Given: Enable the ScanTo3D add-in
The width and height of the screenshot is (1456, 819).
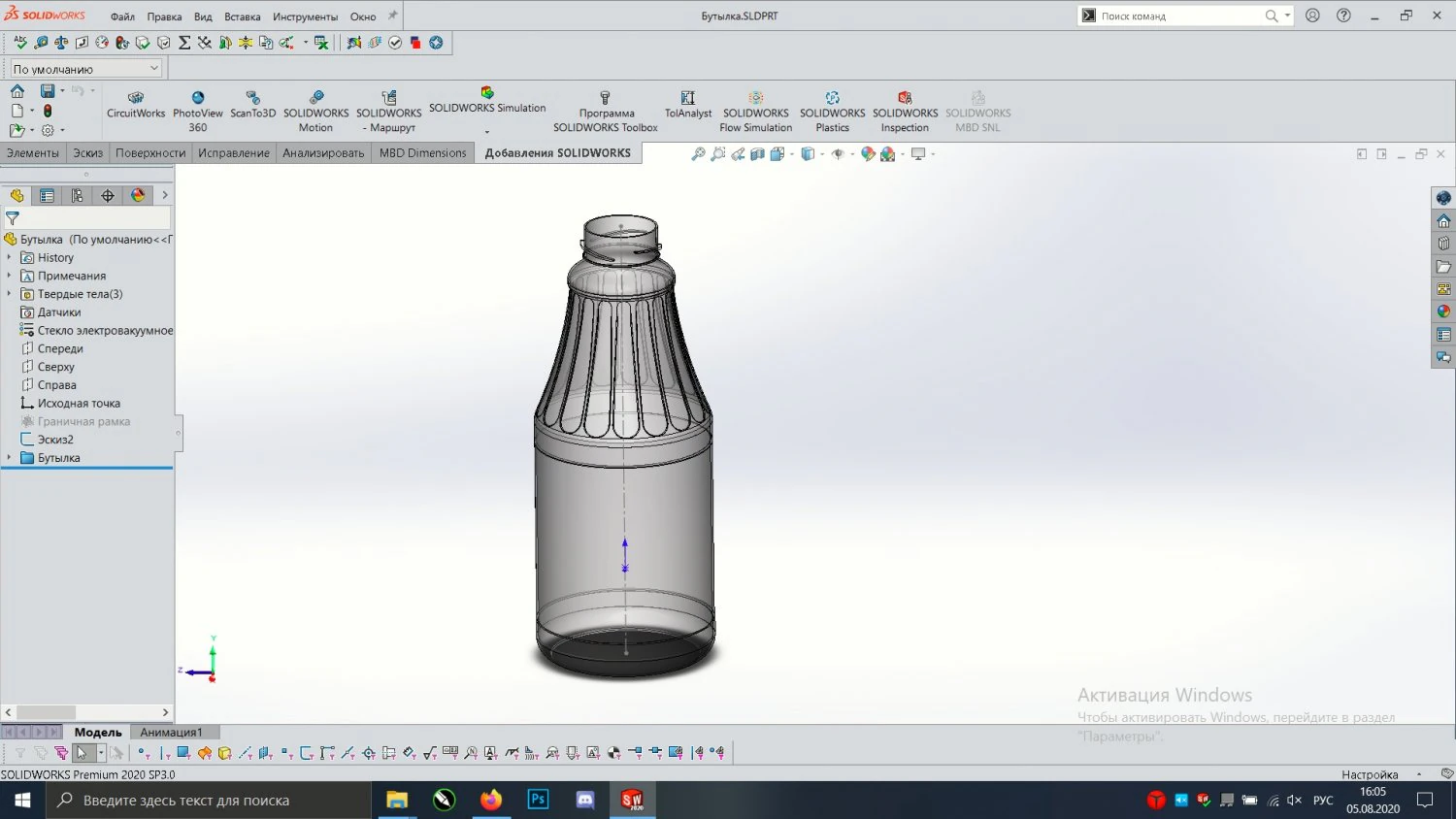Looking at the screenshot, I should point(252,105).
